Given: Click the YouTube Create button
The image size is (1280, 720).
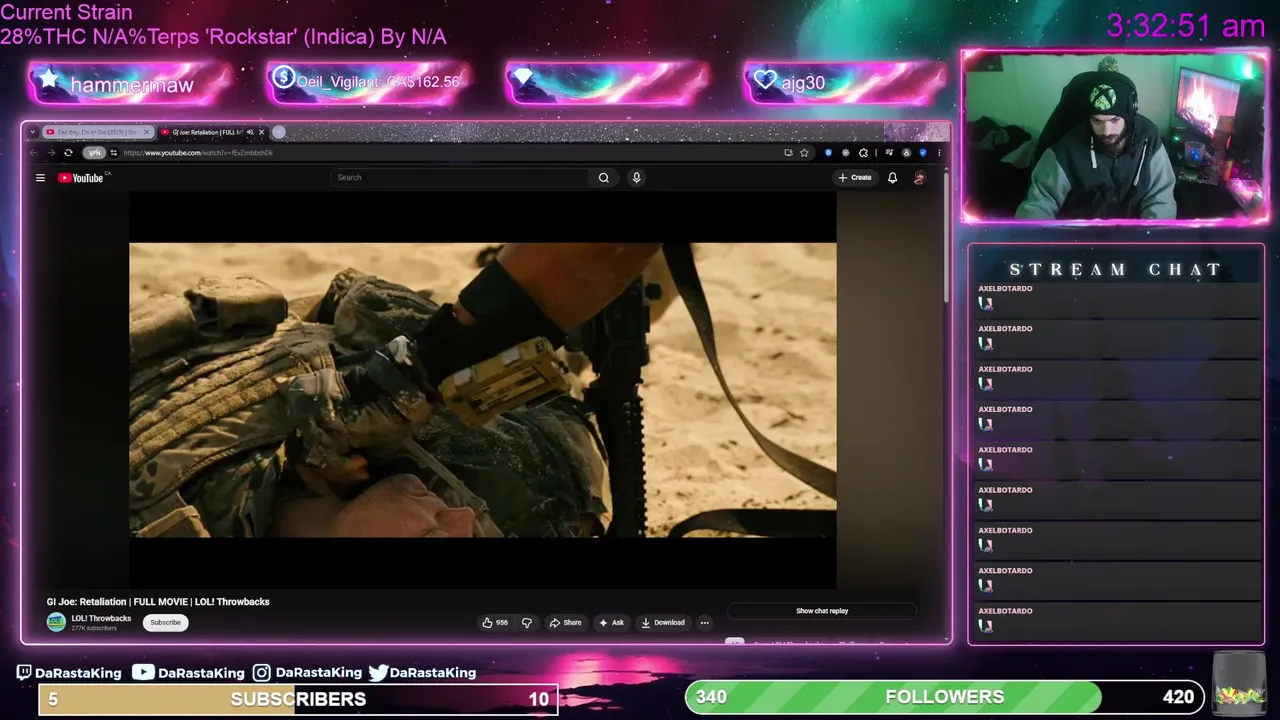Looking at the screenshot, I should pyautogui.click(x=855, y=178).
